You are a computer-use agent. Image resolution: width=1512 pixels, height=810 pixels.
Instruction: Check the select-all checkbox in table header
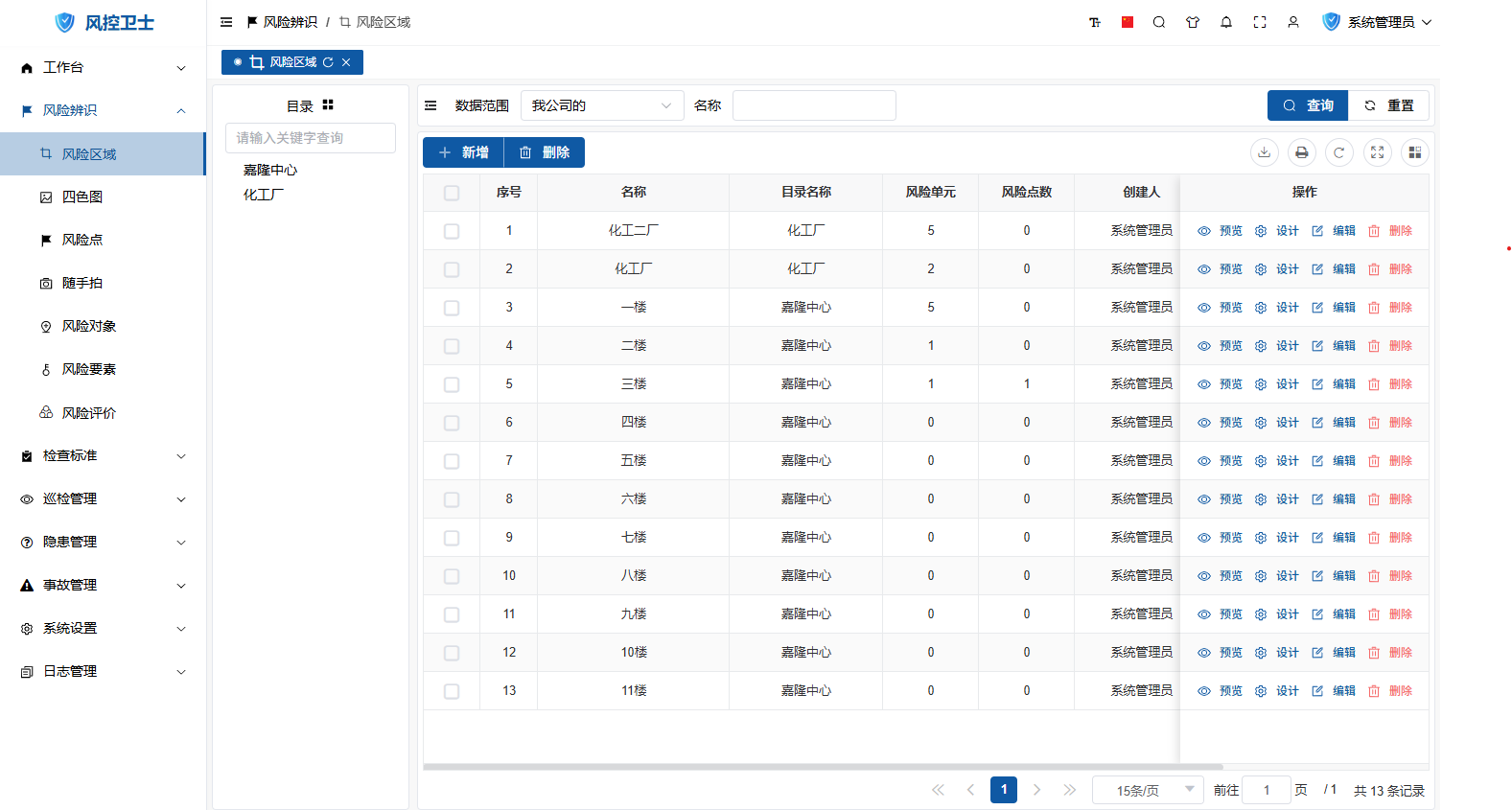[452, 193]
